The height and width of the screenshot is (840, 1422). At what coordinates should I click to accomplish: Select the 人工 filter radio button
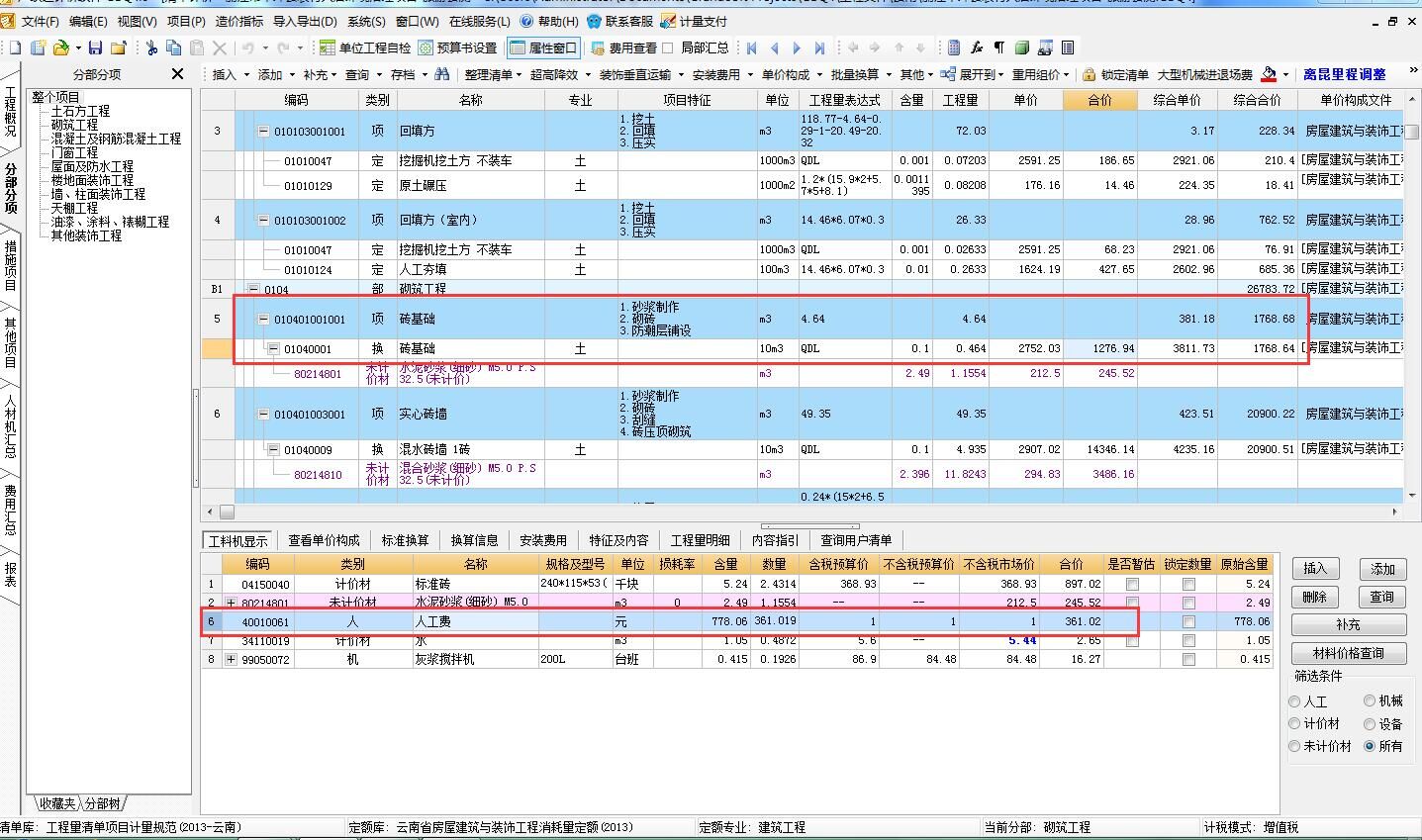click(x=1294, y=701)
